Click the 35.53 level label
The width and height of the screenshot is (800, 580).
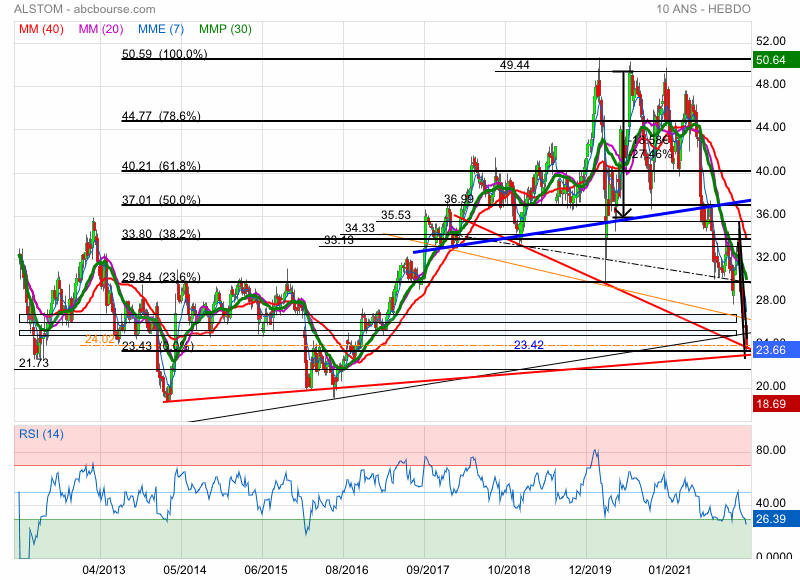click(x=396, y=215)
